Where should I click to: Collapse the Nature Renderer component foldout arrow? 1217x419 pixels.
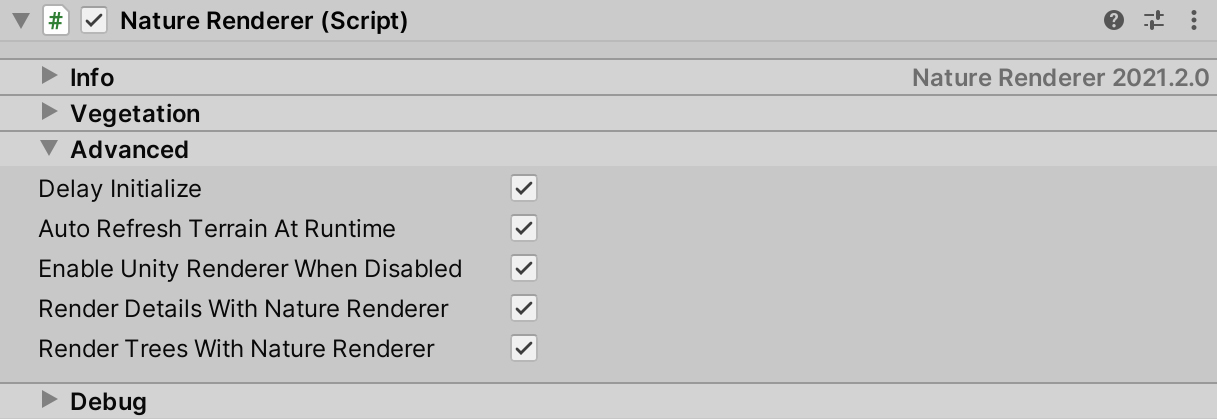point(20,21)
